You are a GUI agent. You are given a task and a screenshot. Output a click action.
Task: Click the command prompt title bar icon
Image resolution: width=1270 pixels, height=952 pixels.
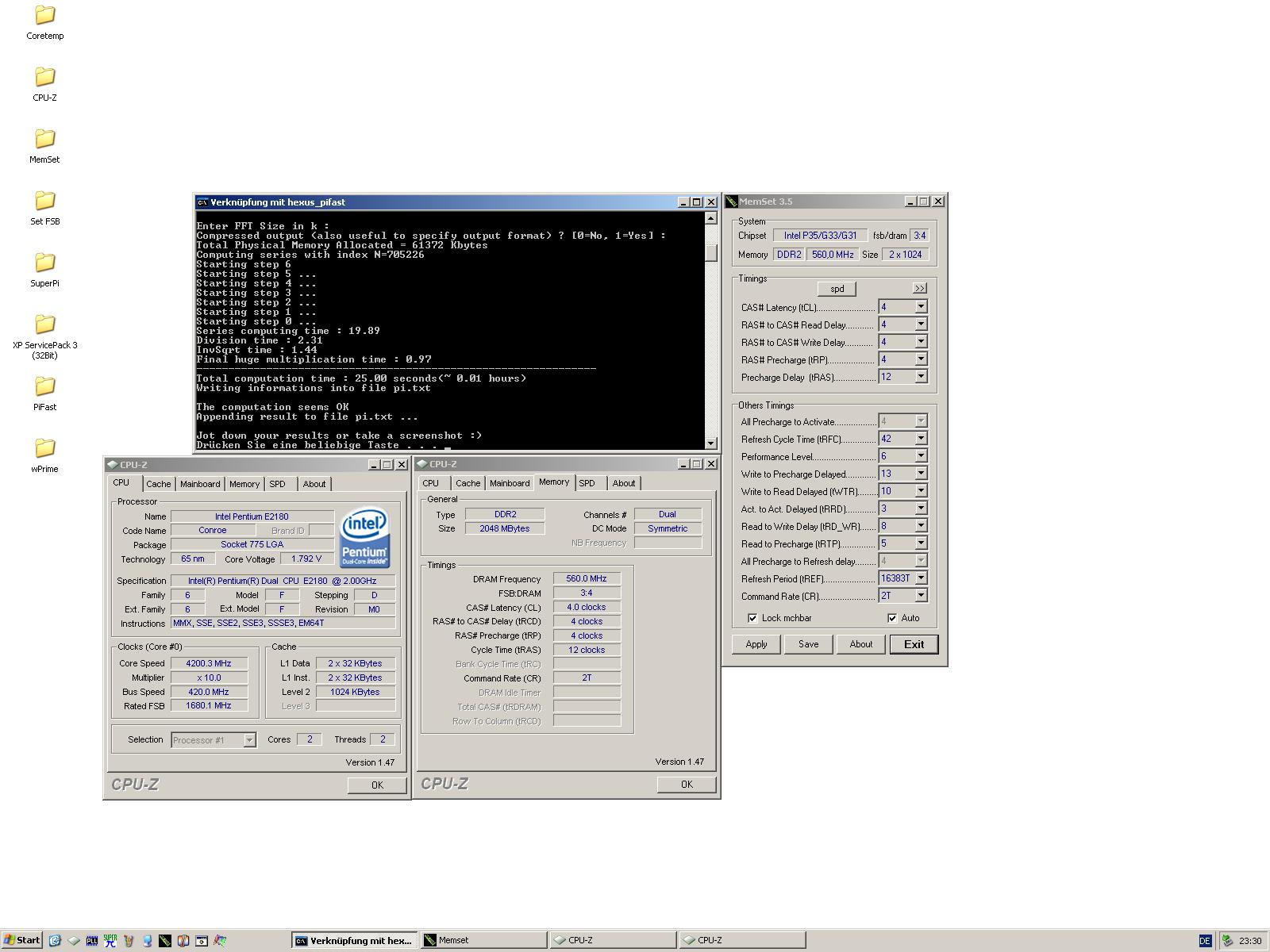(202, 202)
